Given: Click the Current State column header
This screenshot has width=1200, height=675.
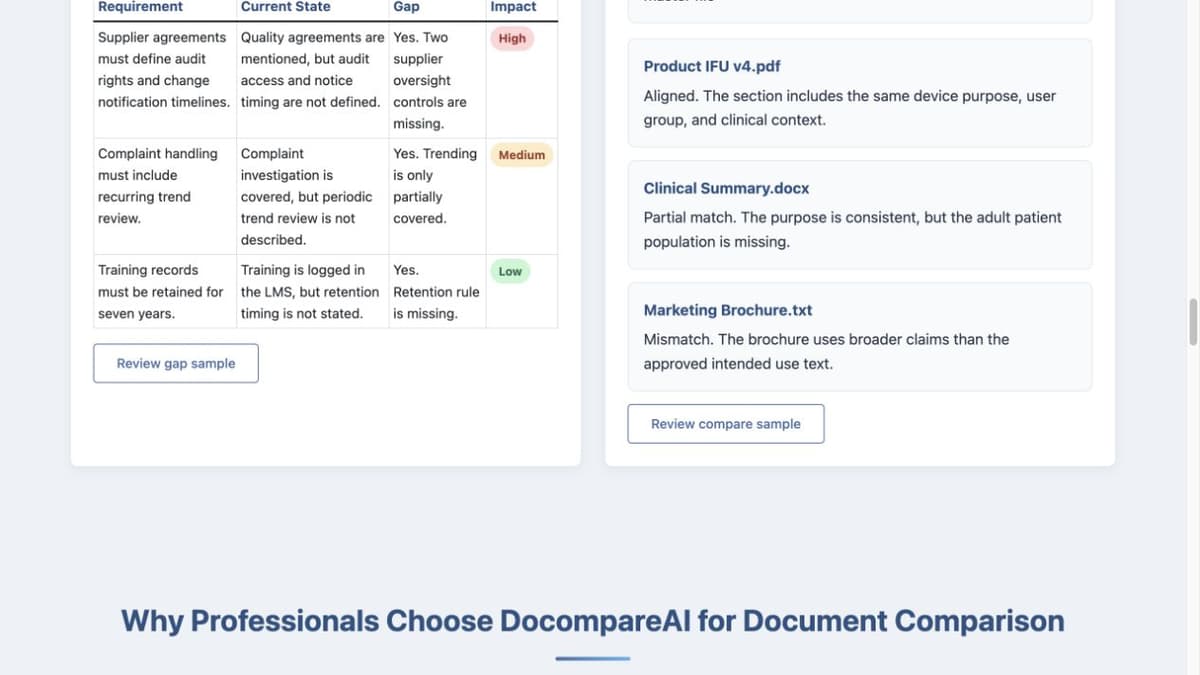Looking at the screenshot, I should coord(286,7).
